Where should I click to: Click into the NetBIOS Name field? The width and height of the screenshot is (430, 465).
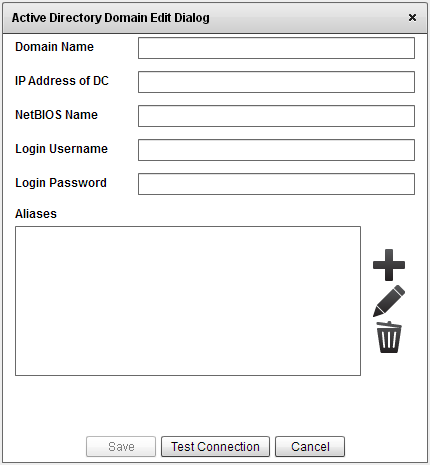(276, 116)
